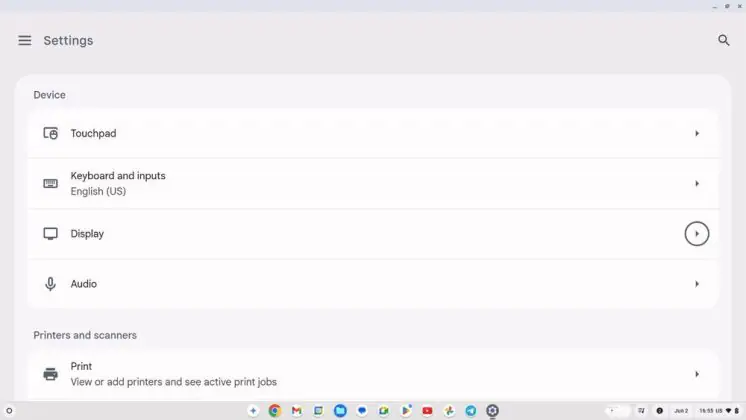Open the Audio row
This screenshot has width=746, height=420.
373,284
